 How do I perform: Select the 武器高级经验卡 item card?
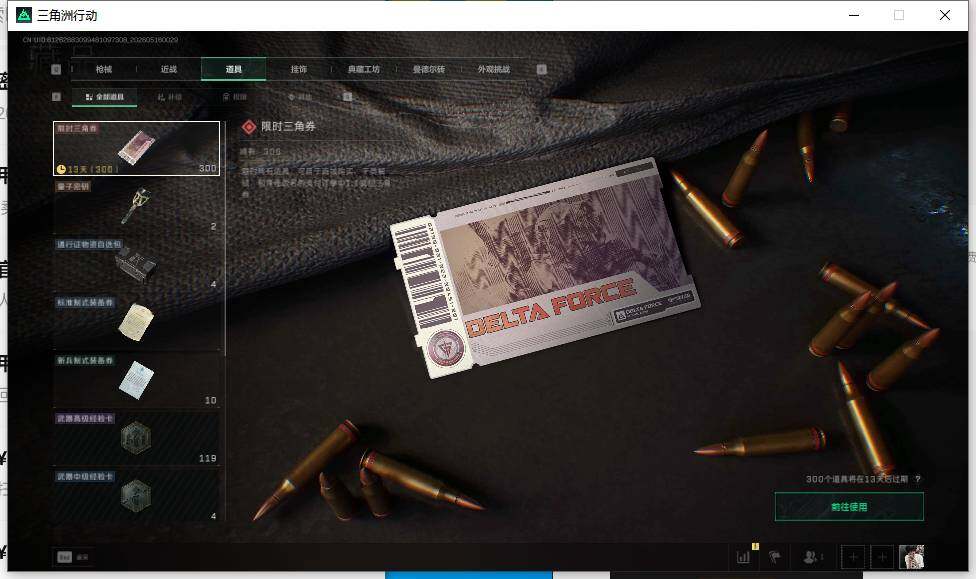tap(136, 438)
